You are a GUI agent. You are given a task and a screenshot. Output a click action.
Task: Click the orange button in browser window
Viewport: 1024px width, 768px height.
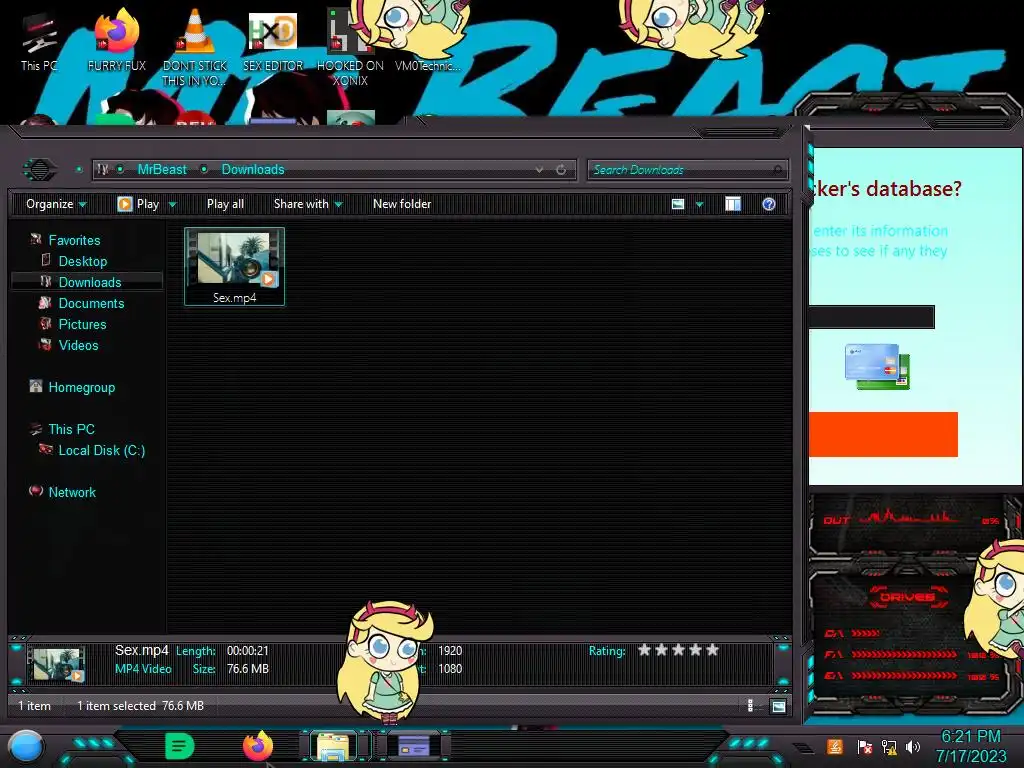(883, 434)
